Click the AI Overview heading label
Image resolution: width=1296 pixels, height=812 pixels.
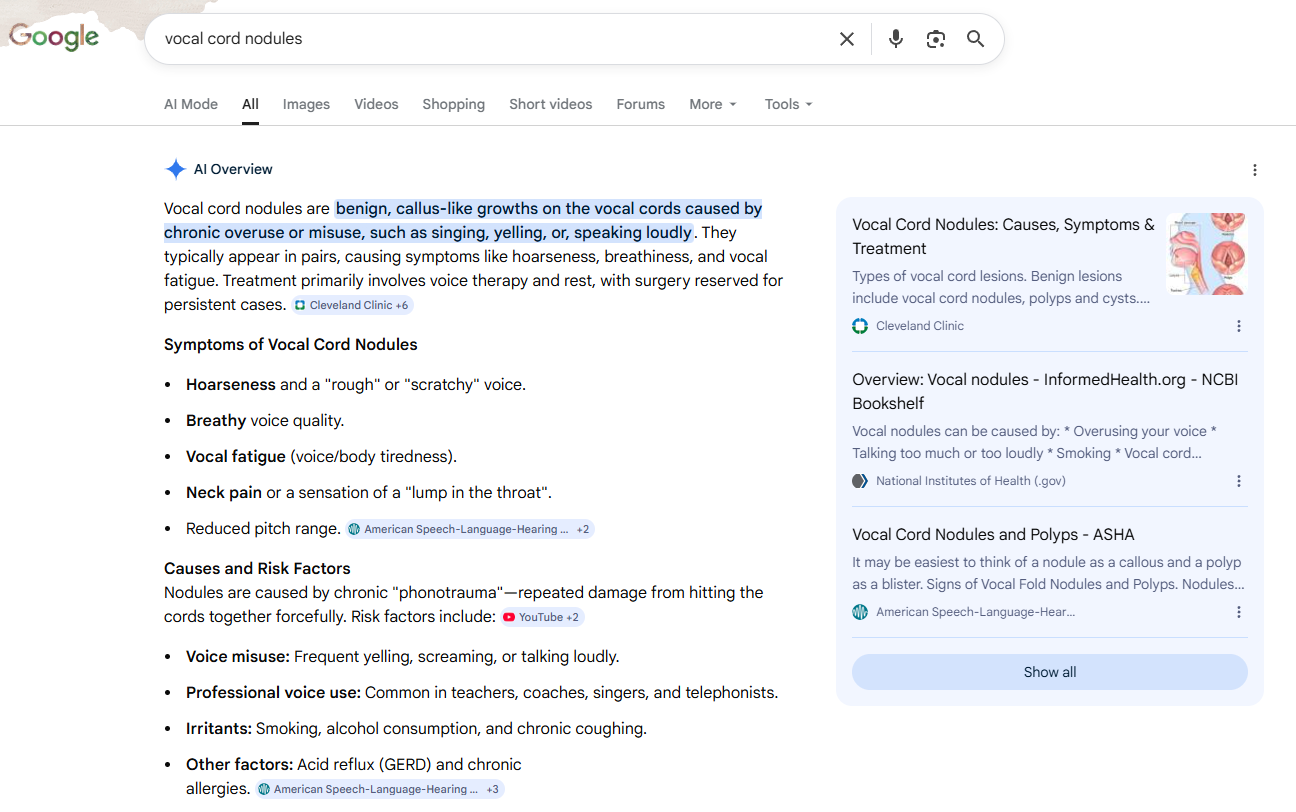pos(233,170)
